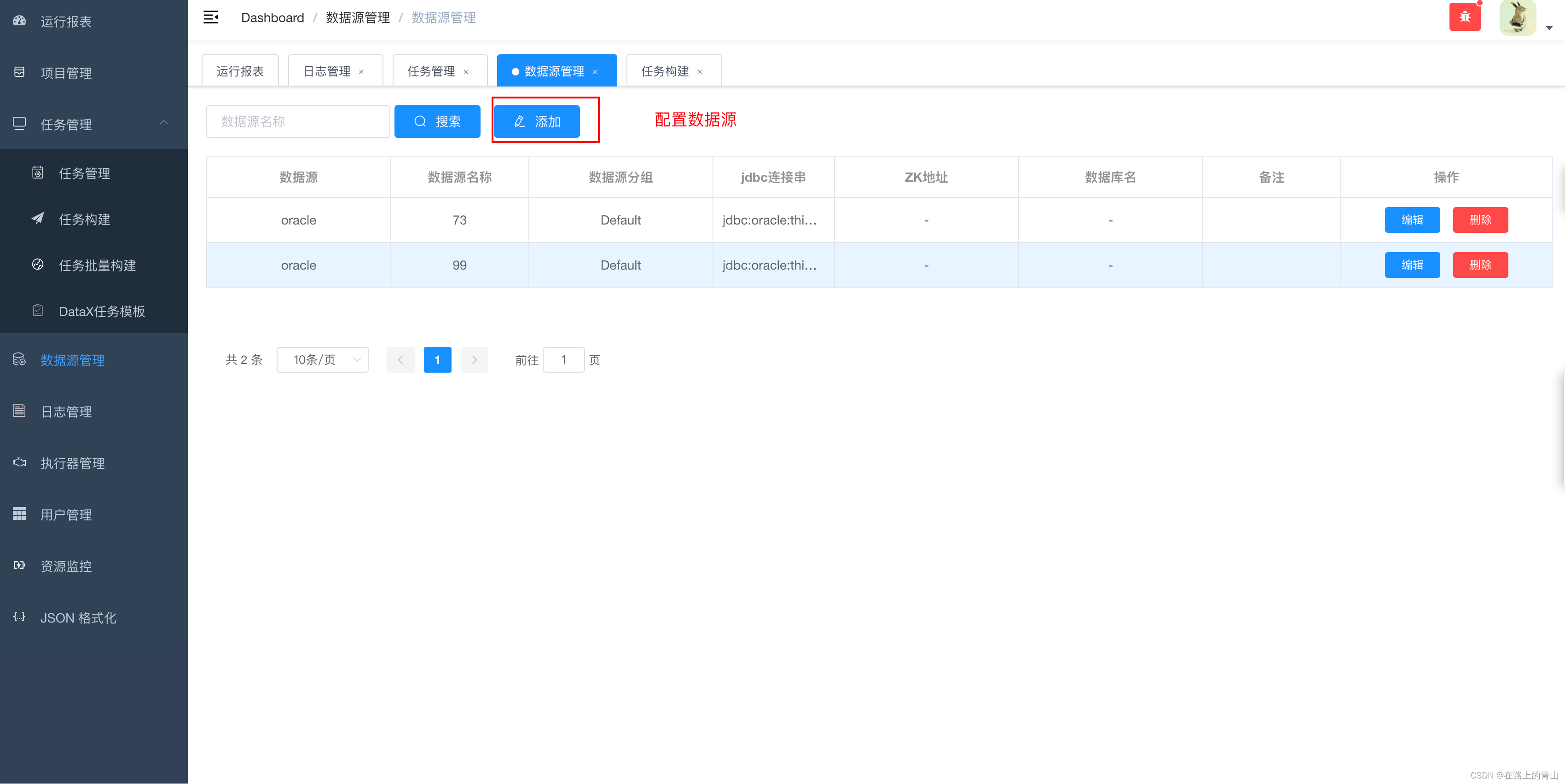1565x784 pixels.
Task: Switch to the 任务构建 tab
Action: coord(665,71)
